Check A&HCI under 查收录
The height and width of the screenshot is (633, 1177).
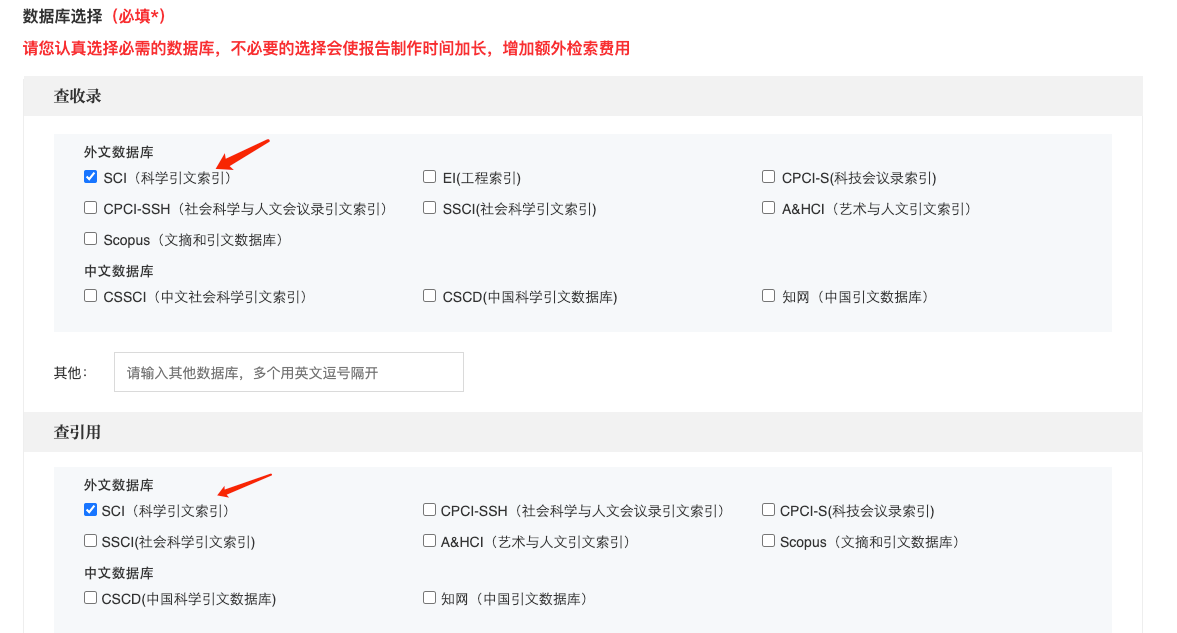click(768, 208)
